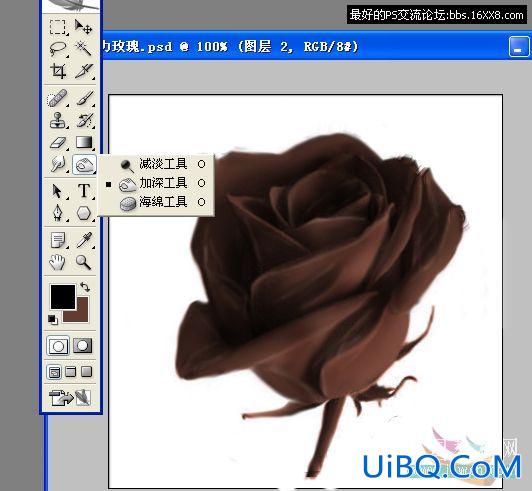The image size is (532, 491).
Task: Select the Move tool
Action: (x=83, y=27)
